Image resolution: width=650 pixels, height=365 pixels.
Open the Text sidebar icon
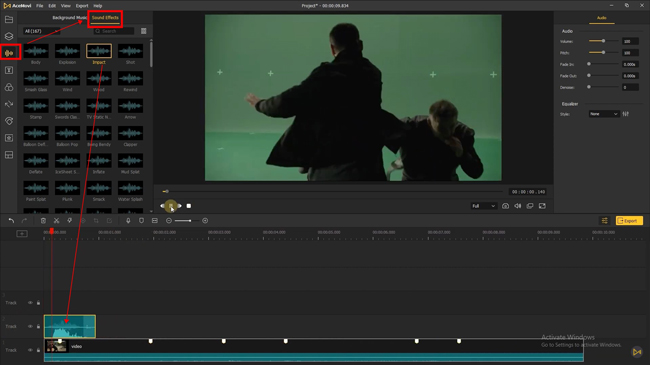[x=9, y=70]
